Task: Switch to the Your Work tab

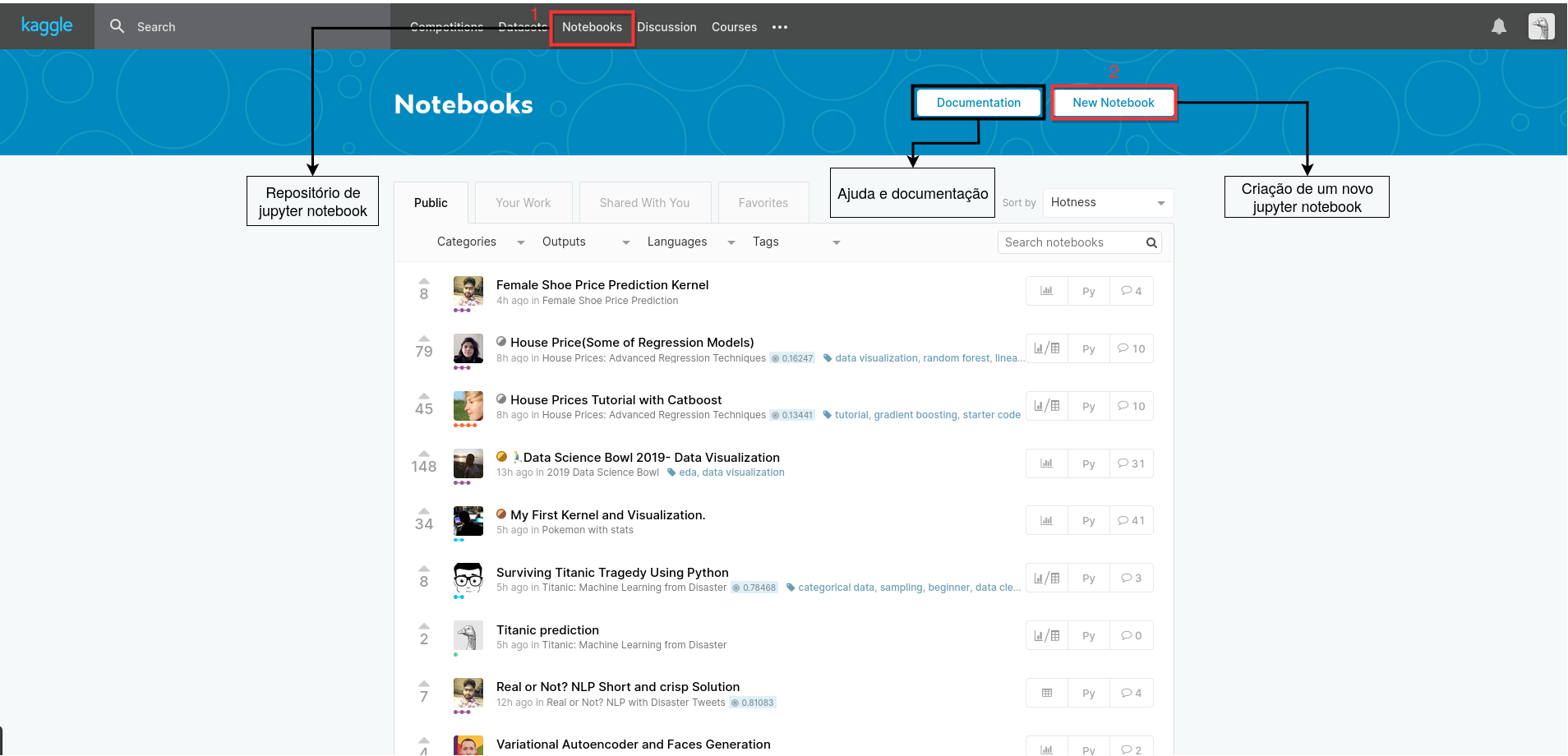Action: click(523, 203)
